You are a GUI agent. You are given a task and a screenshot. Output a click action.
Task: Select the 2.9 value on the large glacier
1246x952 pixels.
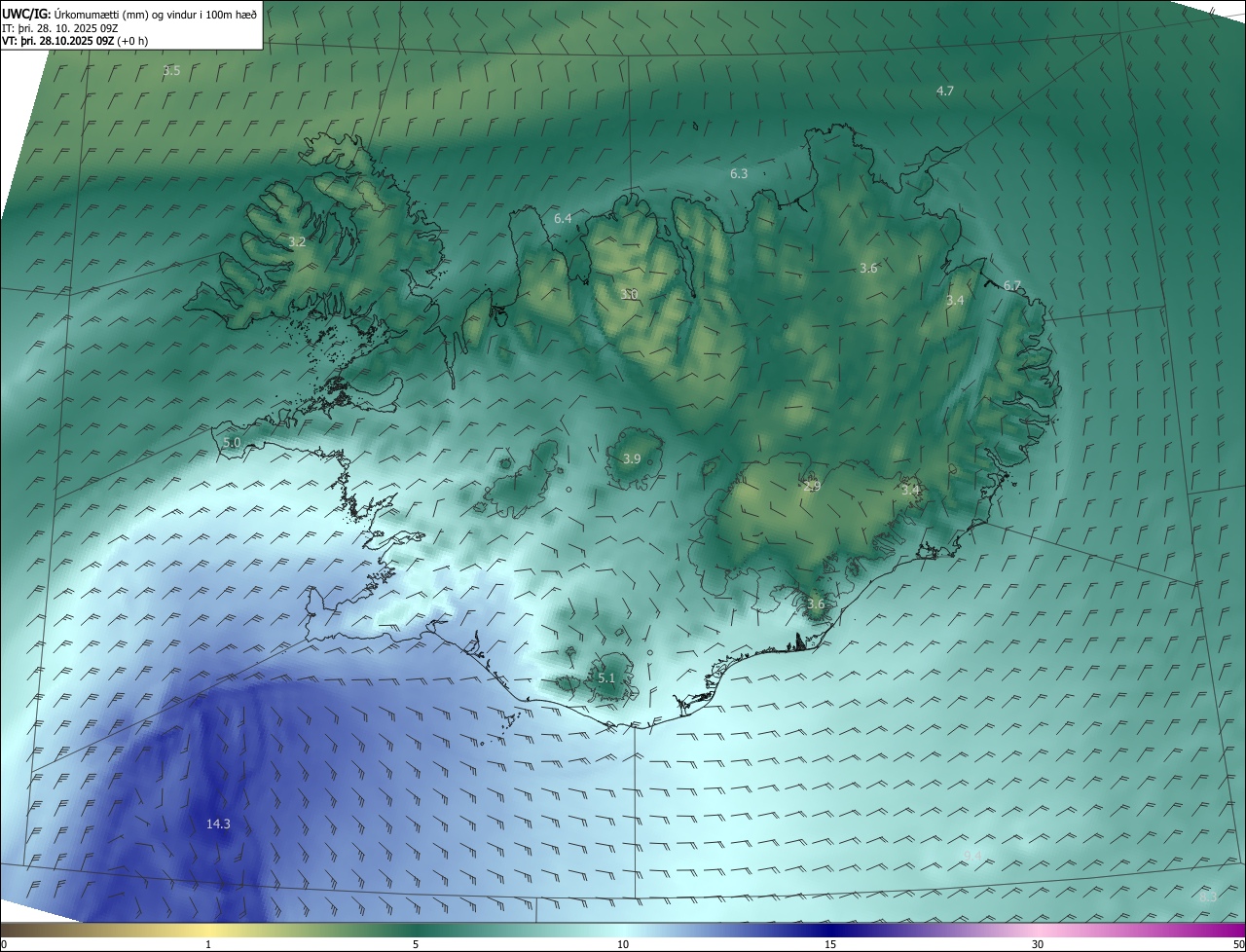pos(812,486)
